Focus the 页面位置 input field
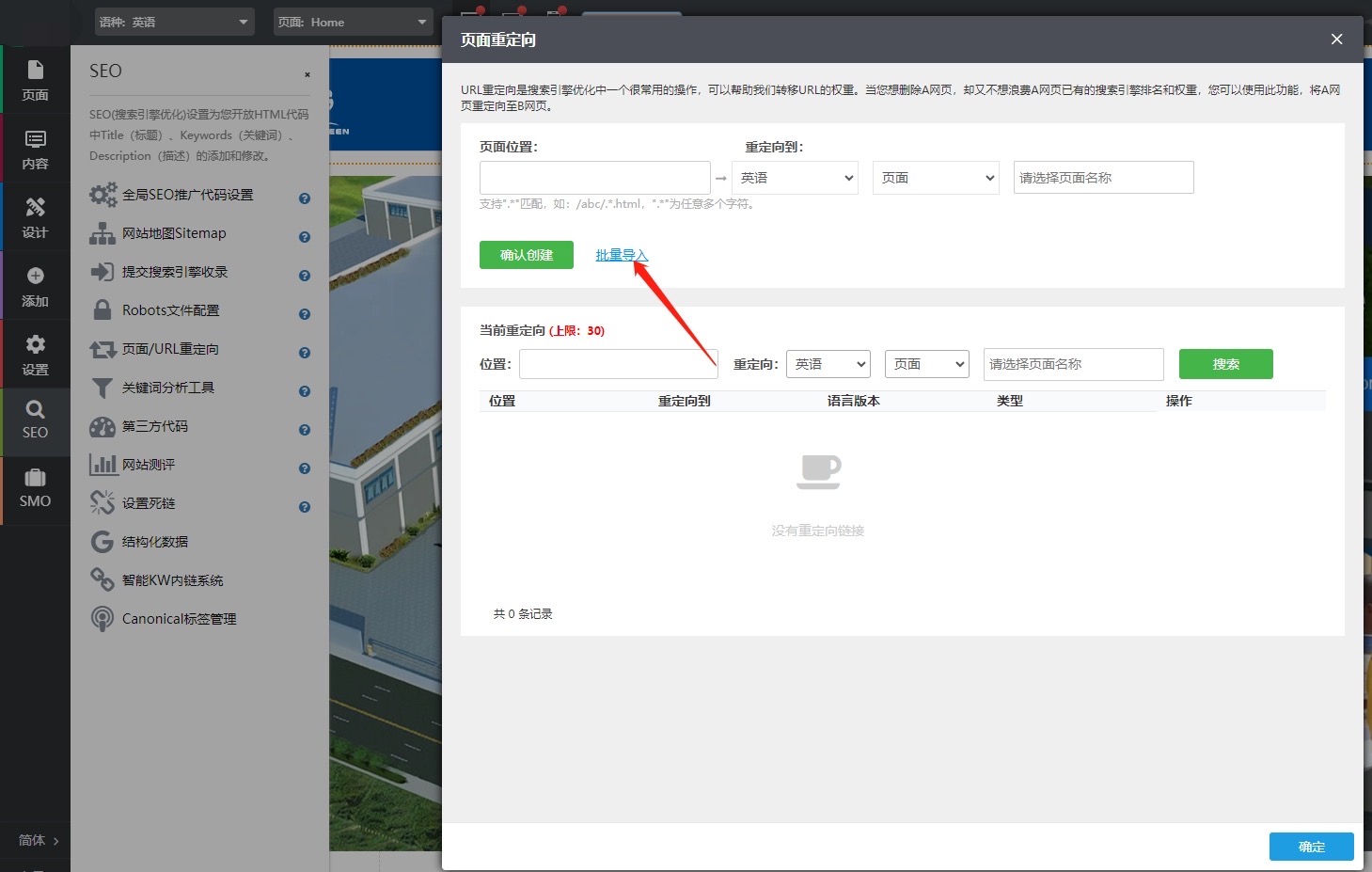 pos(594,178)
